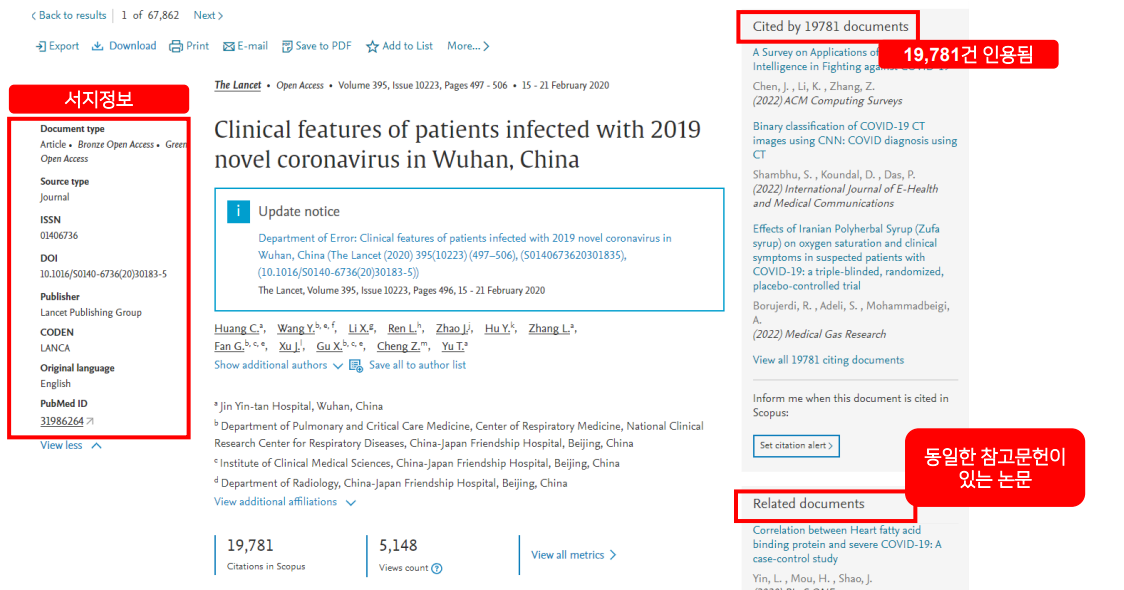Click Save all to author list
Screen dimensions: 1124x590
(416, 365)
